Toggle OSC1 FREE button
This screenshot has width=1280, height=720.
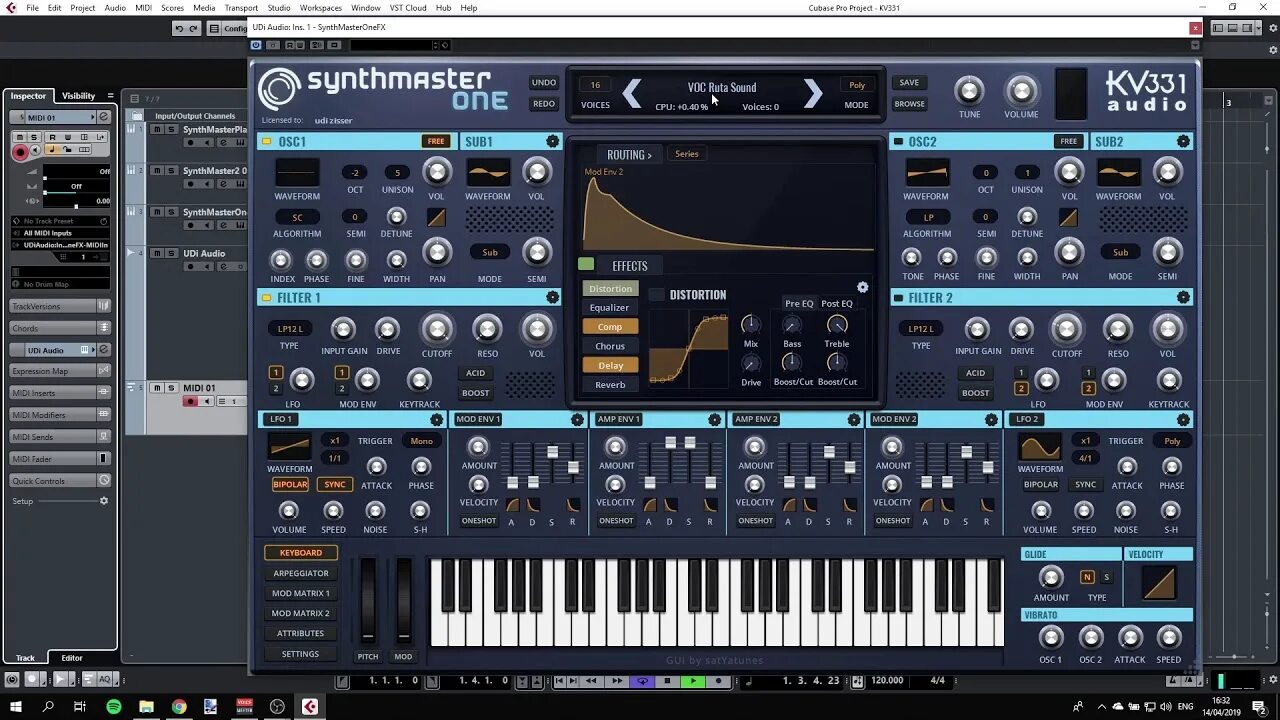point(436,141)
